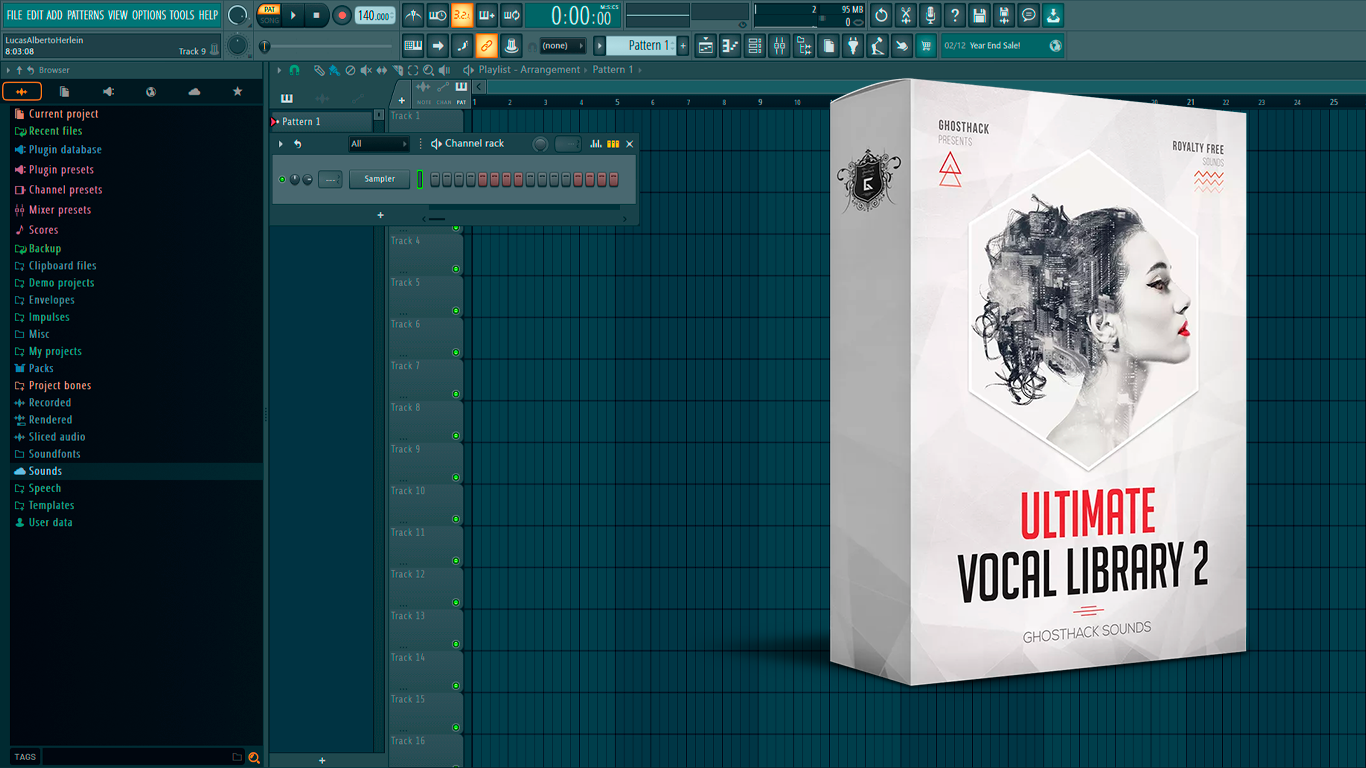
Task: Open the All channel filter dropdown
Action: pos(379,144)
